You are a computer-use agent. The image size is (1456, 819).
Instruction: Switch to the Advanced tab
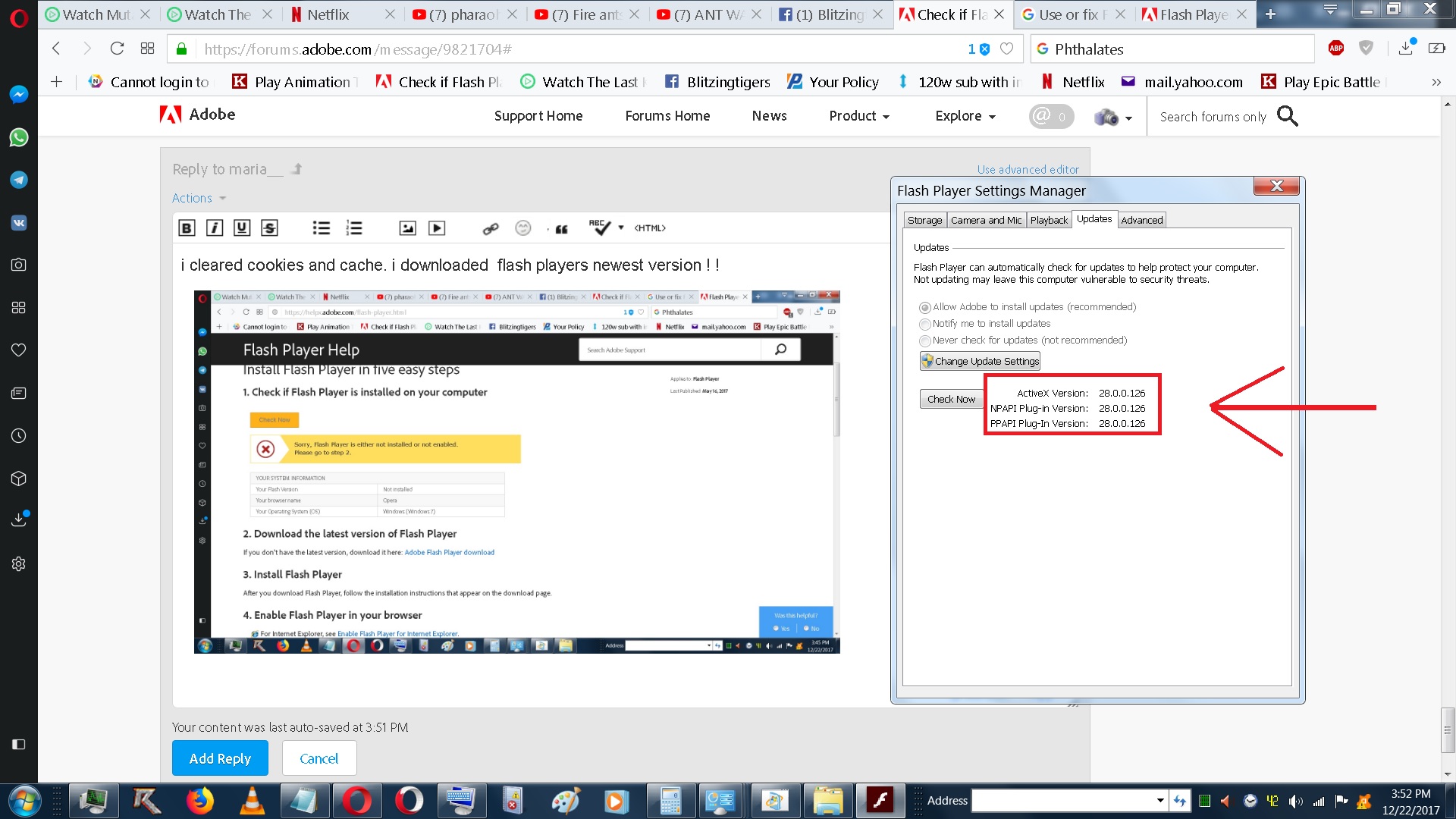(x=1141, y=219)
